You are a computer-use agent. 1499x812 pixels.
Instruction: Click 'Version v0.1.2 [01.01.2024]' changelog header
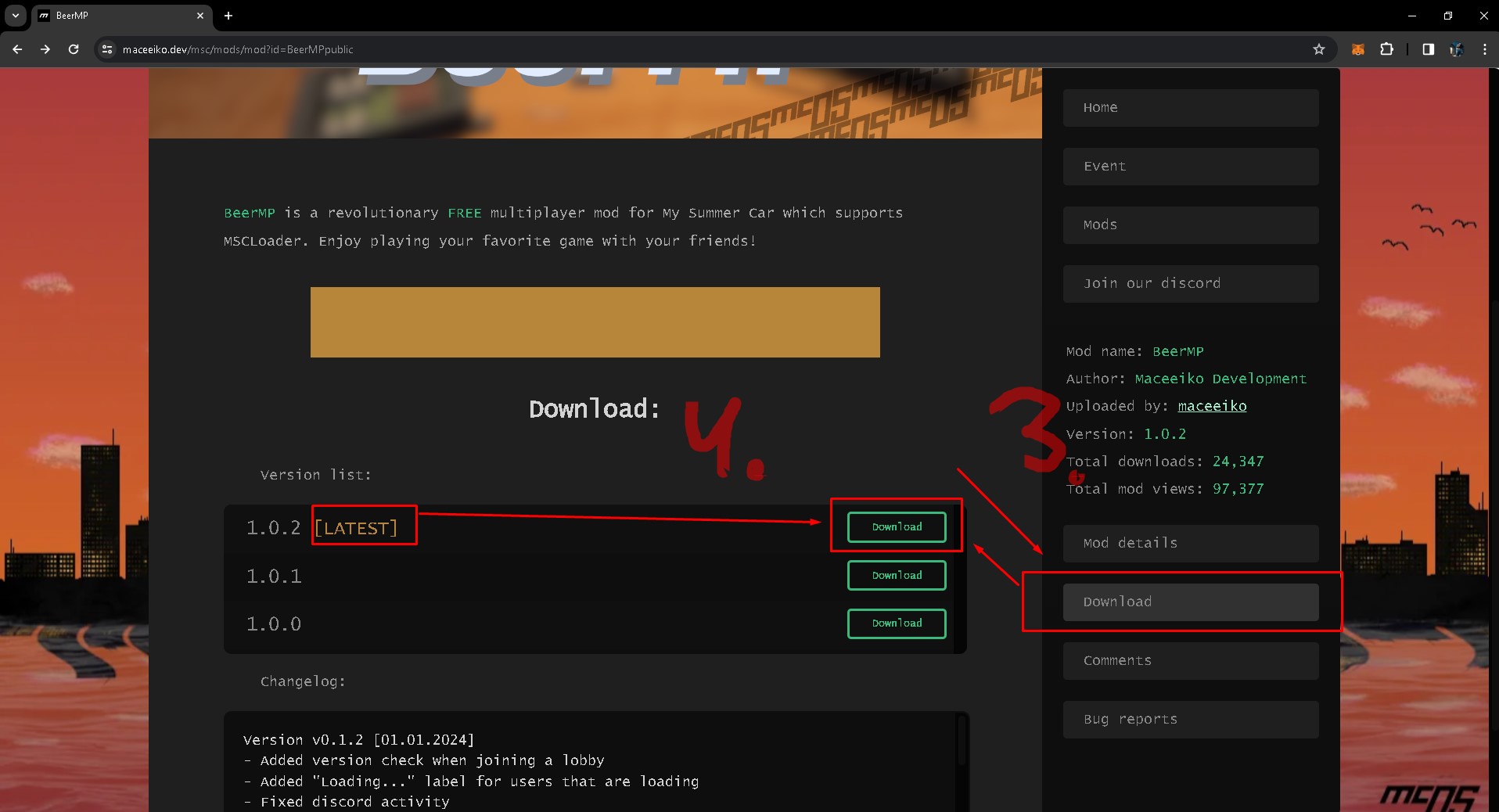[x=359, y=740]
